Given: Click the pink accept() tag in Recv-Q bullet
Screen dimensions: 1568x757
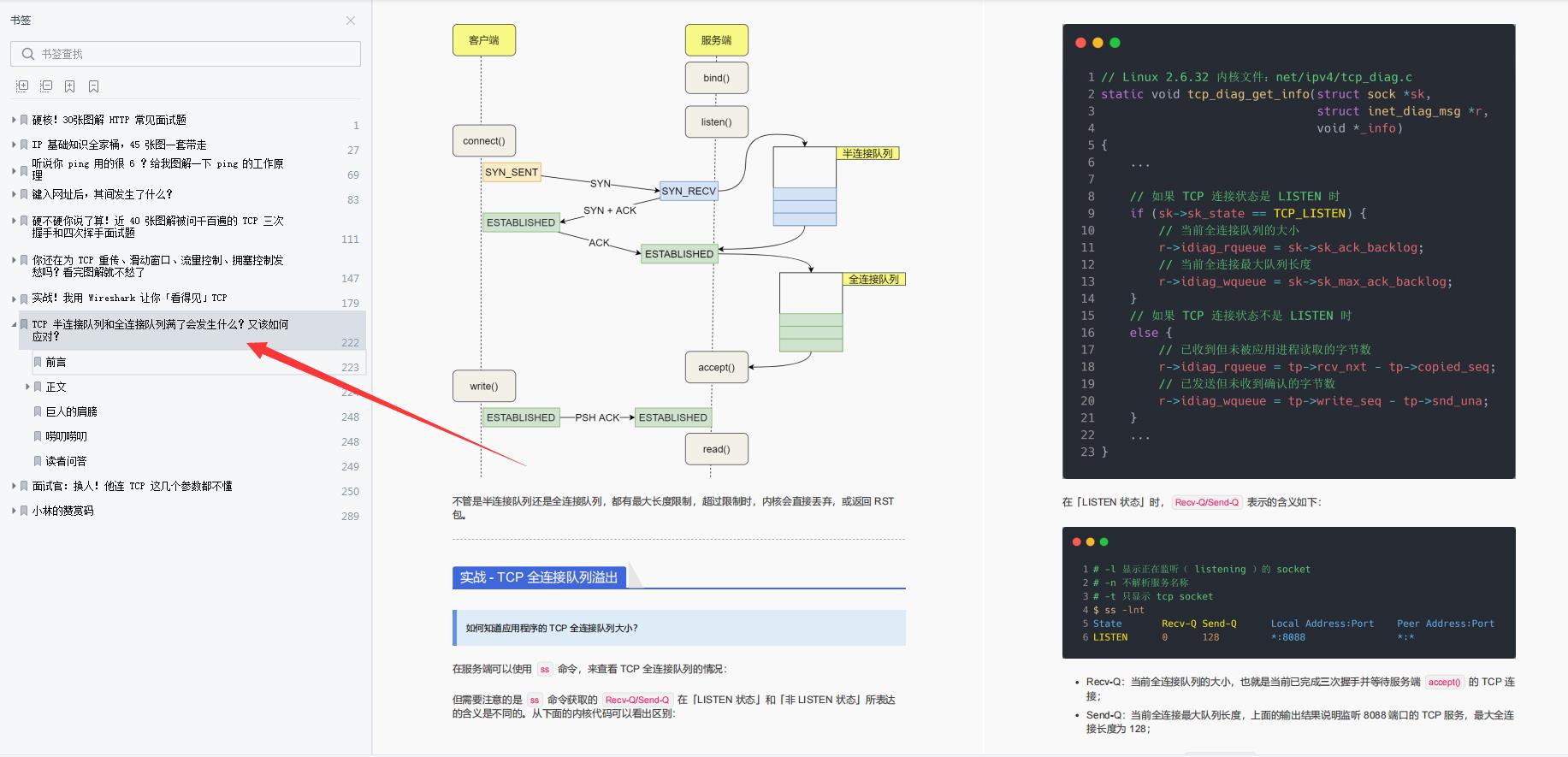Looking at the screenshot, I should (1444, 683).
